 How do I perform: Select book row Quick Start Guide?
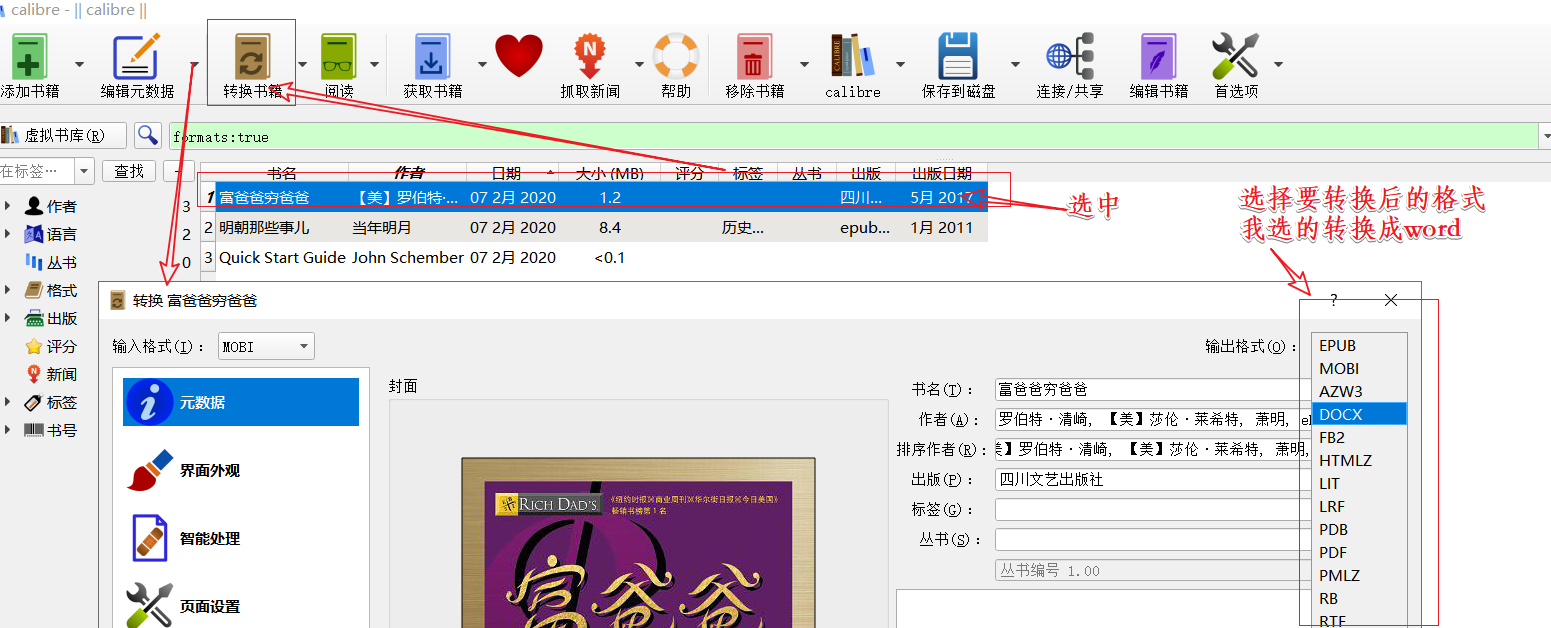click(x=594, y=257)
